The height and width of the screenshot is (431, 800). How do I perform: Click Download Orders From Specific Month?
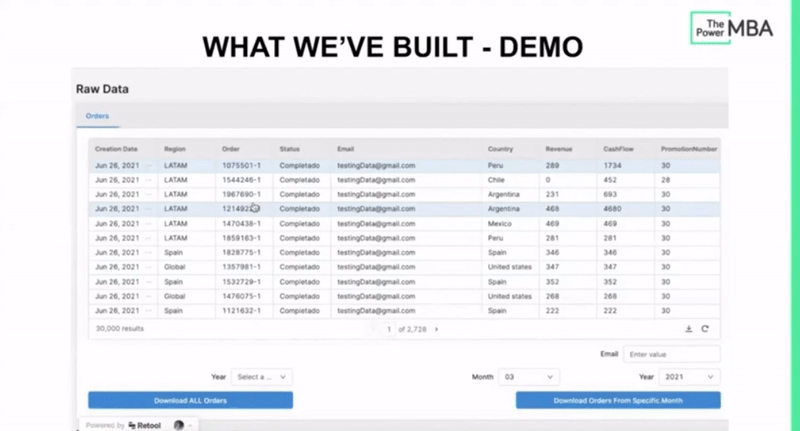[x=617, y=400]
